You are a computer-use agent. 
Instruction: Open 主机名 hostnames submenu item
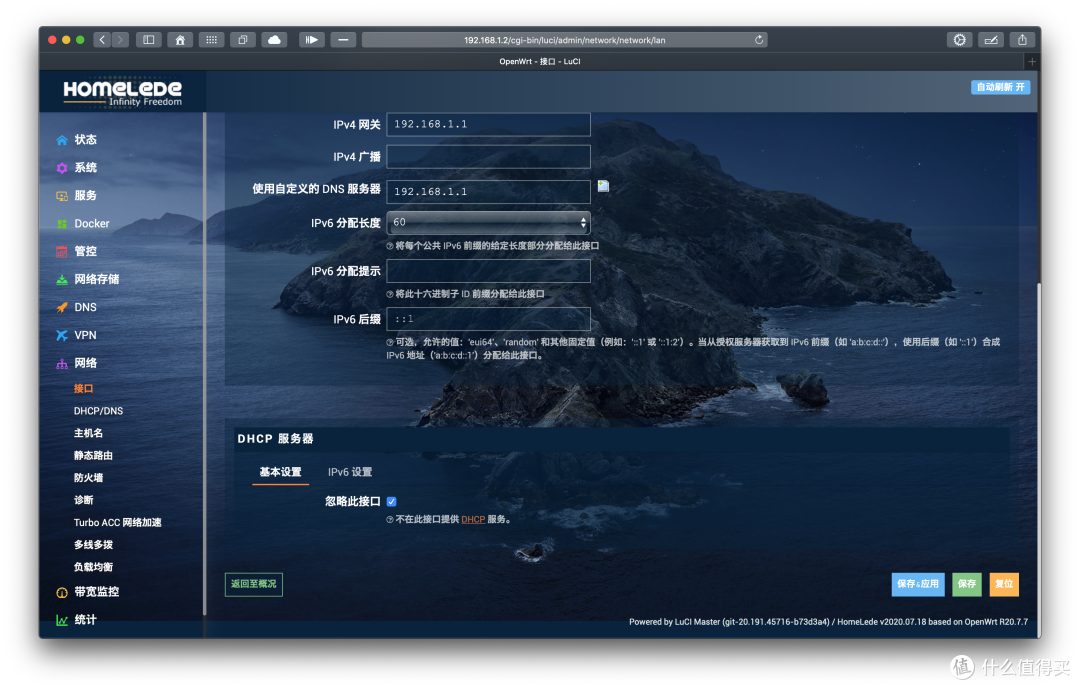pos(88,433)
